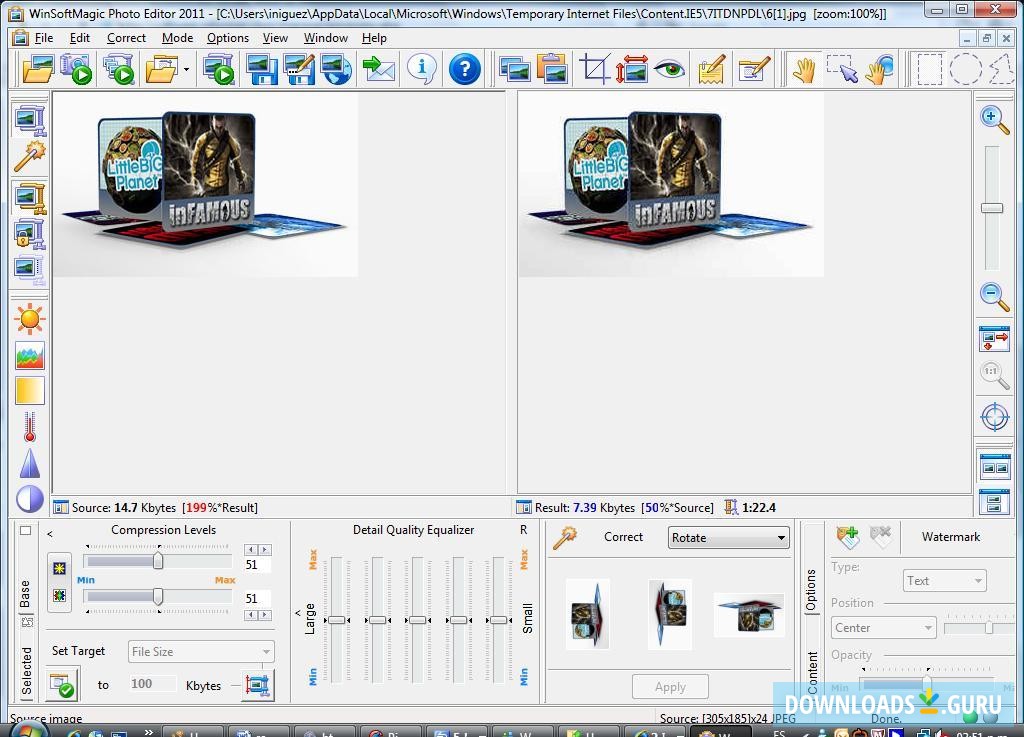
Task: Toggle the half-circle contrast icon in left sidebar
Action: click(x=29, y=498)
